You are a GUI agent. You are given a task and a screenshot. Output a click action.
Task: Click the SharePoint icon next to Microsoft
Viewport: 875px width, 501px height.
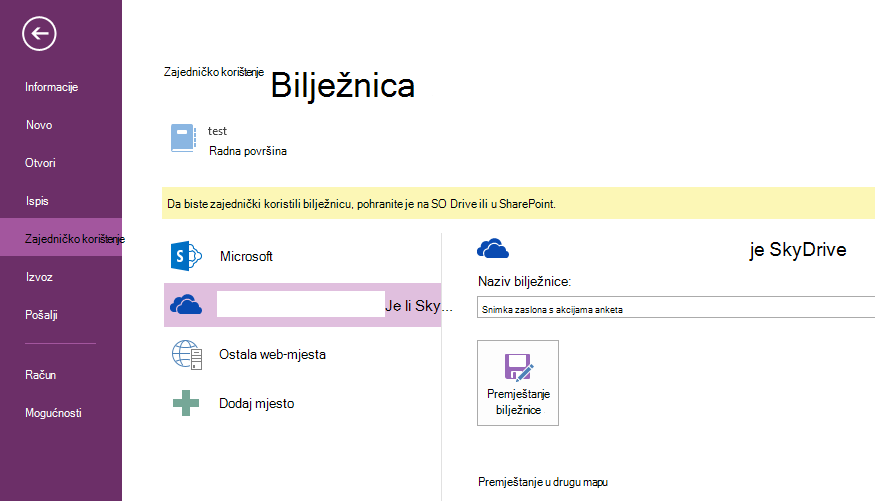[186, 256]
